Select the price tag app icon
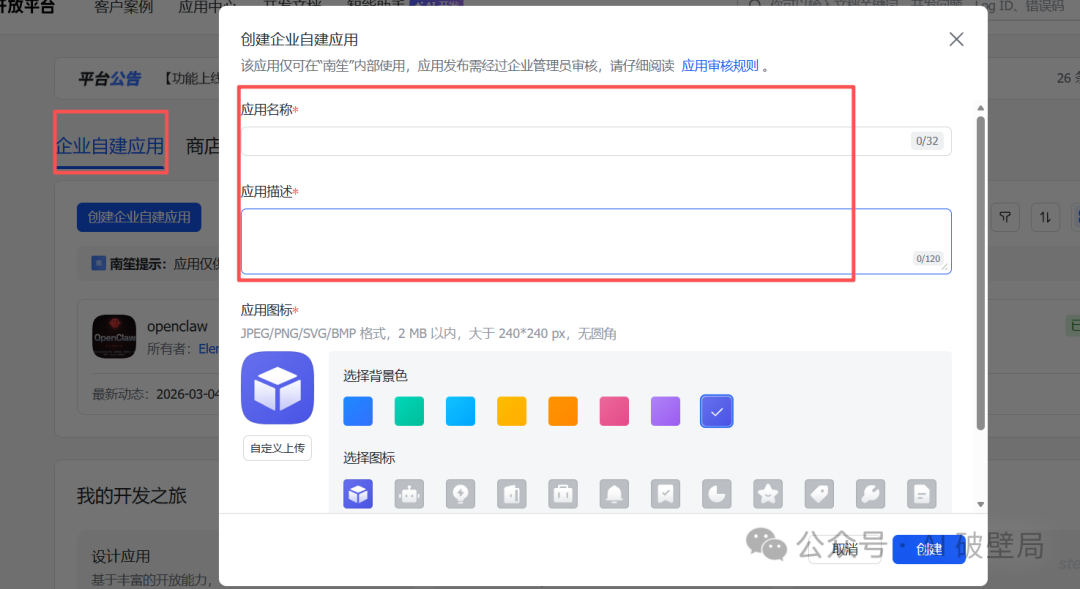 point(819,494)
